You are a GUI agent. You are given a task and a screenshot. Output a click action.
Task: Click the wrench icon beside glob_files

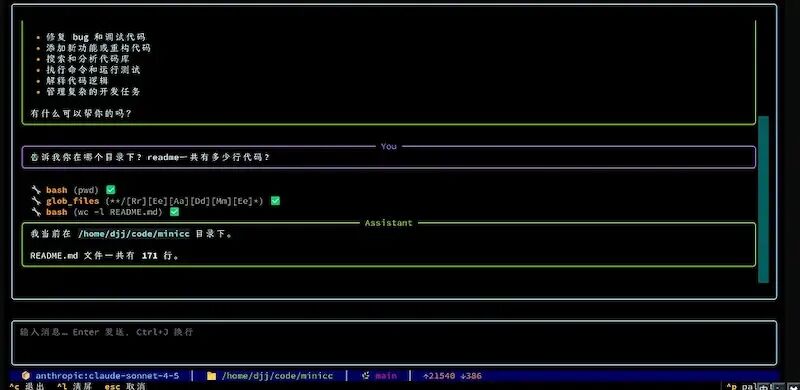36,201
